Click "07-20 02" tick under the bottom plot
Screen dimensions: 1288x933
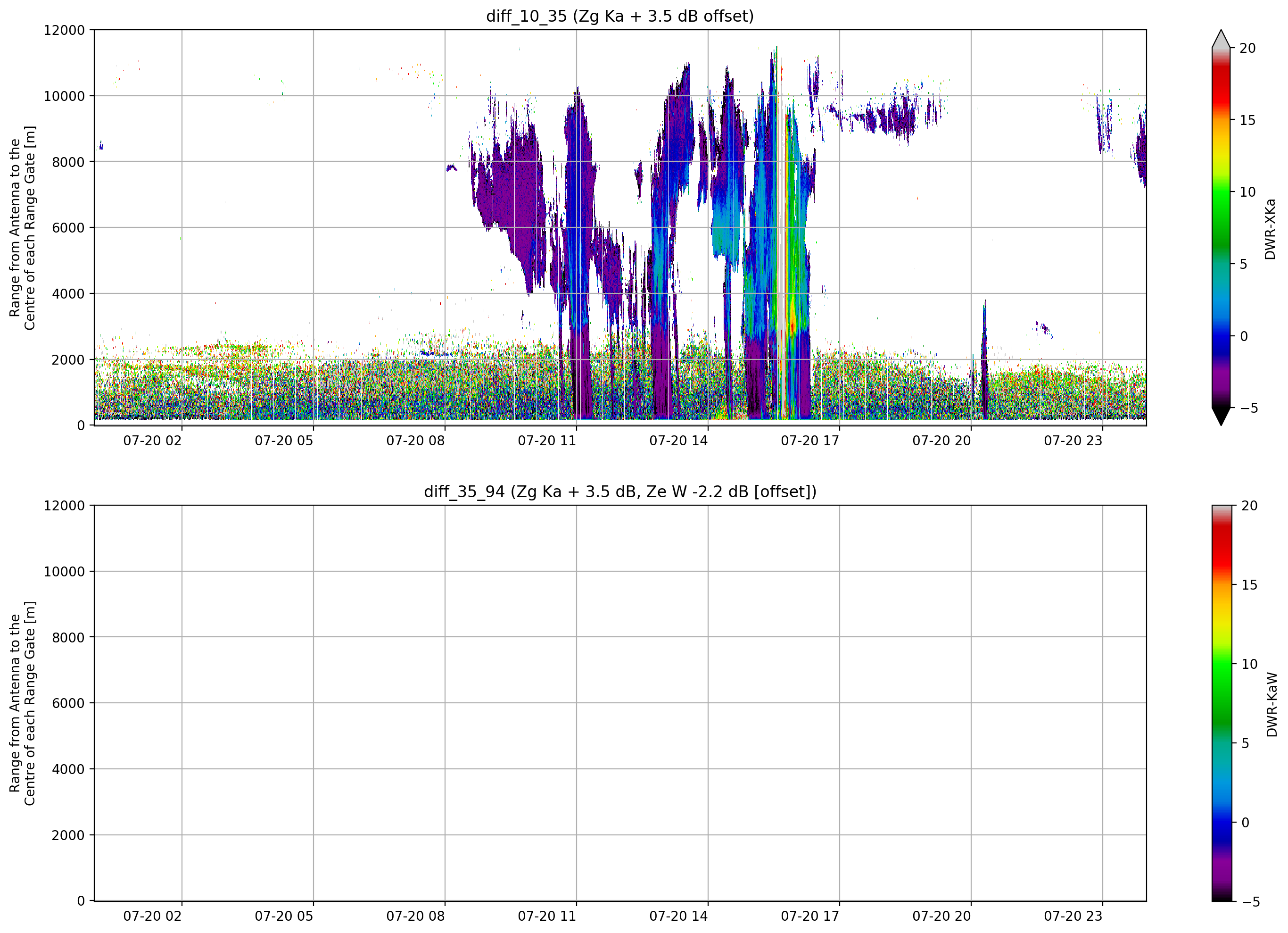click(x=152, y=916)
